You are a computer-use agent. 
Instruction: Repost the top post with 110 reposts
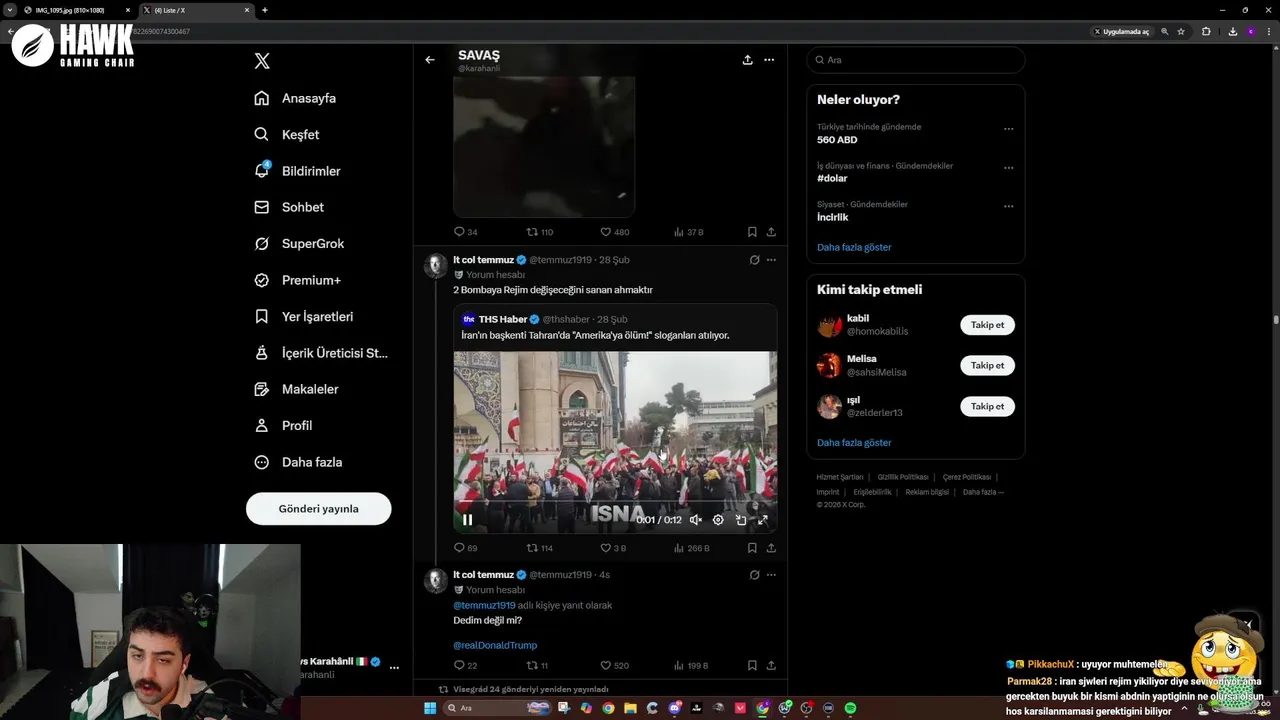[x=540, y=232]
